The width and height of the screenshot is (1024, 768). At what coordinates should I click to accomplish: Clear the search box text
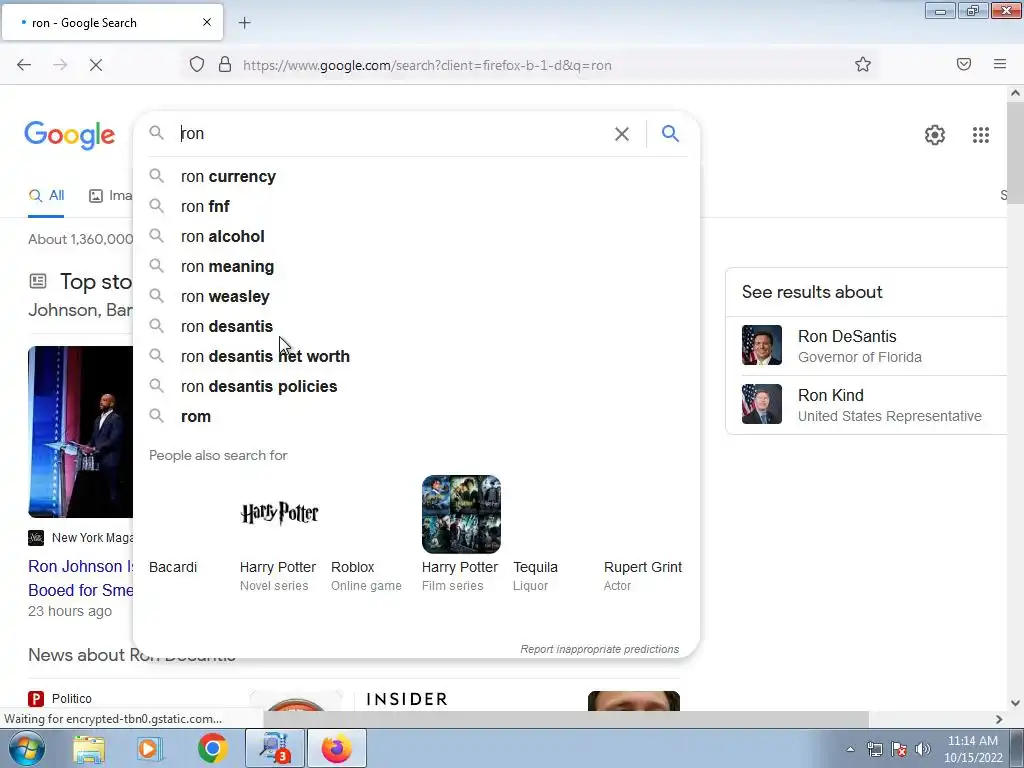point(622,134)
